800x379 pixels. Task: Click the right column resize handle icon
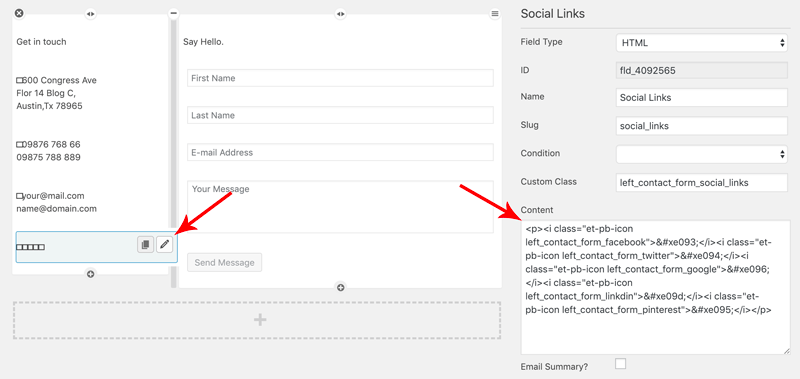click(340, 14)
